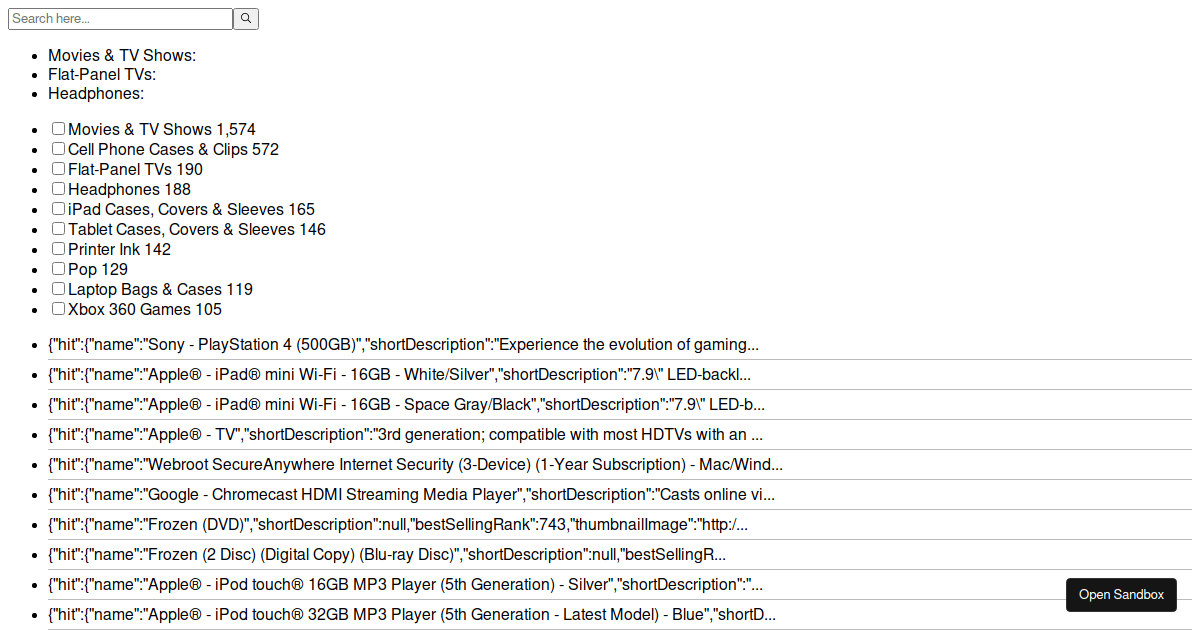Click the Webroot SecureAnywhere result entry

(x=620, y=465)
